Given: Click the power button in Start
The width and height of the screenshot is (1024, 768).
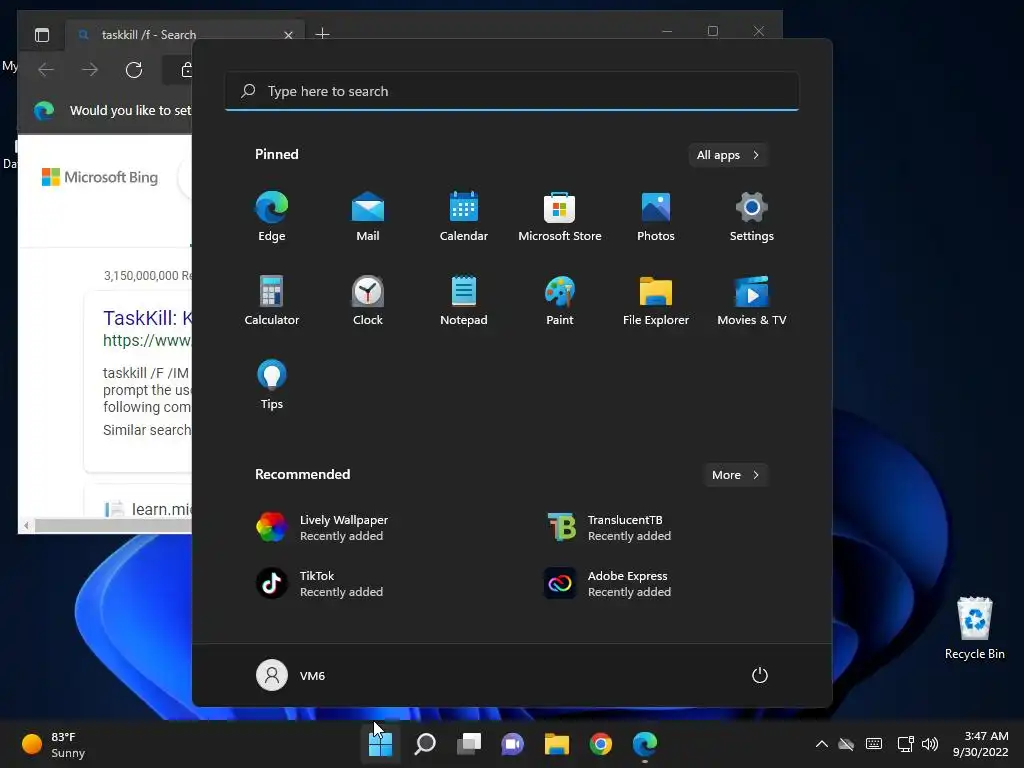Looking at the screenshot, I should (760, 675).
